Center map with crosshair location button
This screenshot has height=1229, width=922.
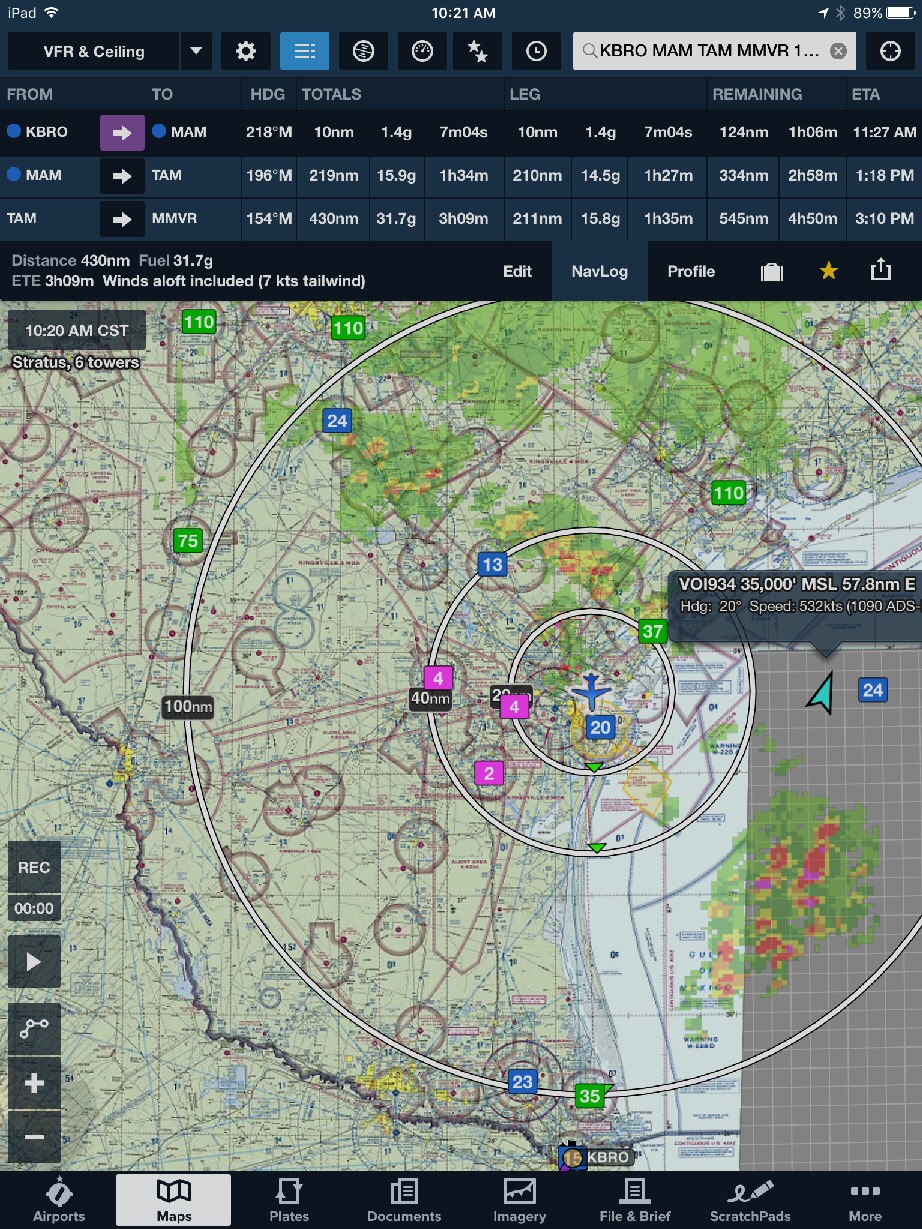[x=889, y=52]
